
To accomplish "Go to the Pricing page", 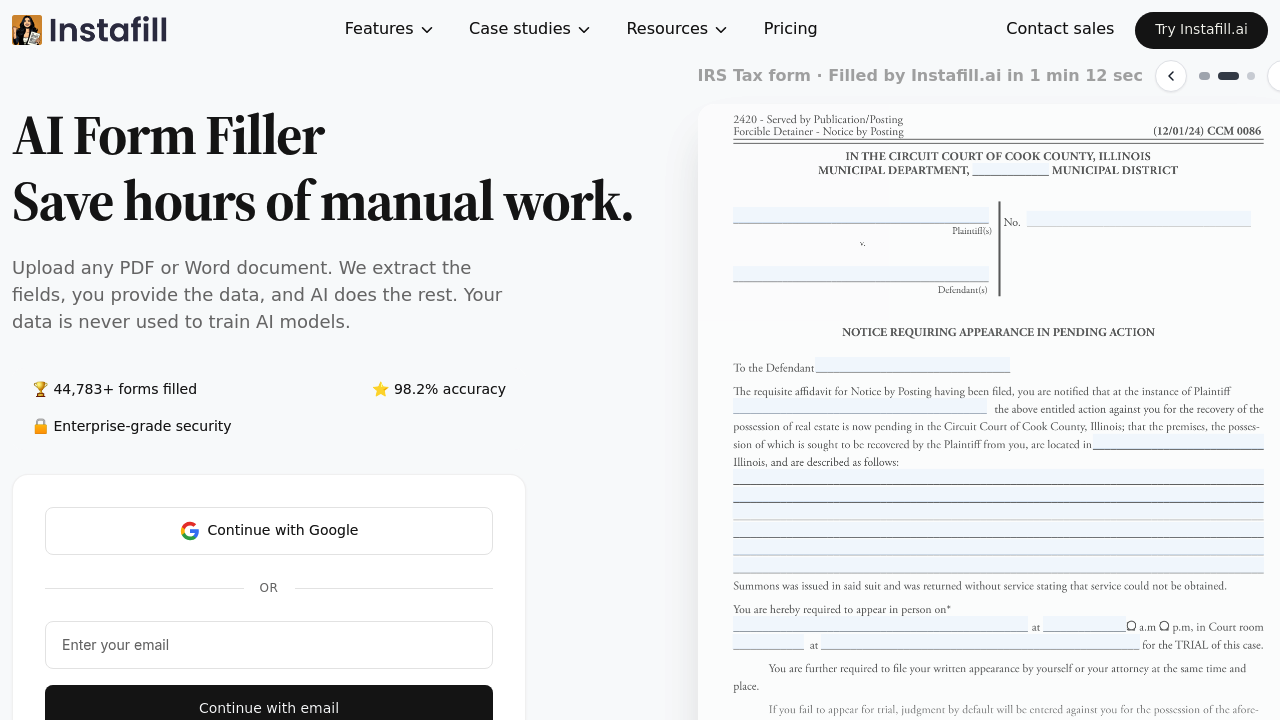I will point(790,29).
